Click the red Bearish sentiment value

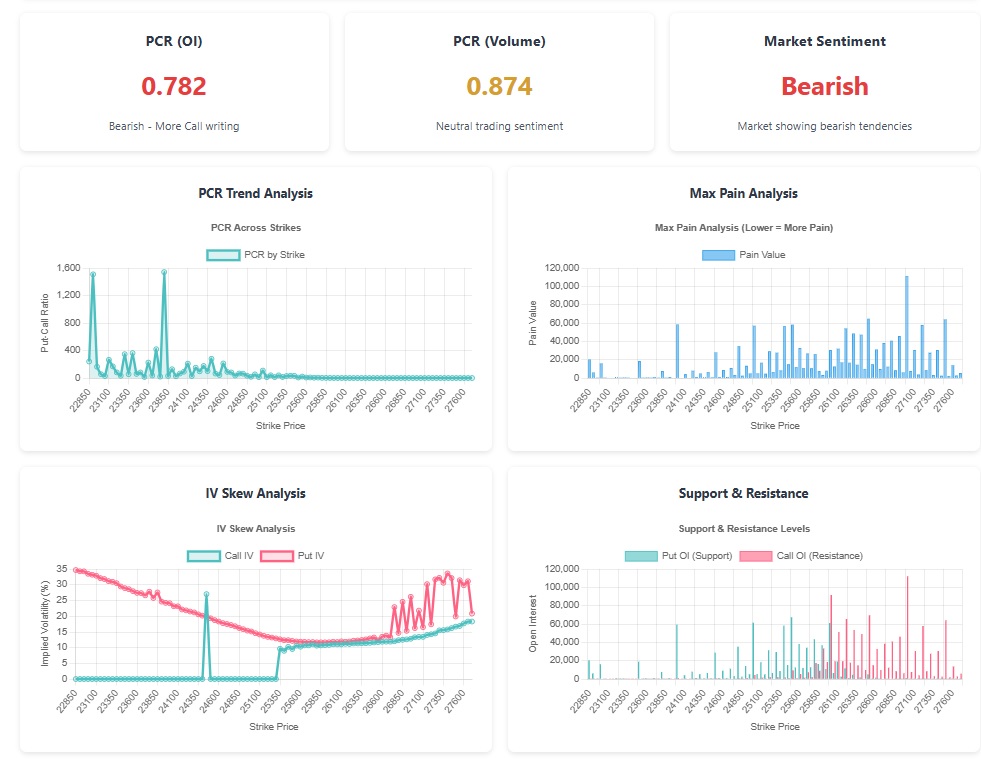tap(825, 86)
